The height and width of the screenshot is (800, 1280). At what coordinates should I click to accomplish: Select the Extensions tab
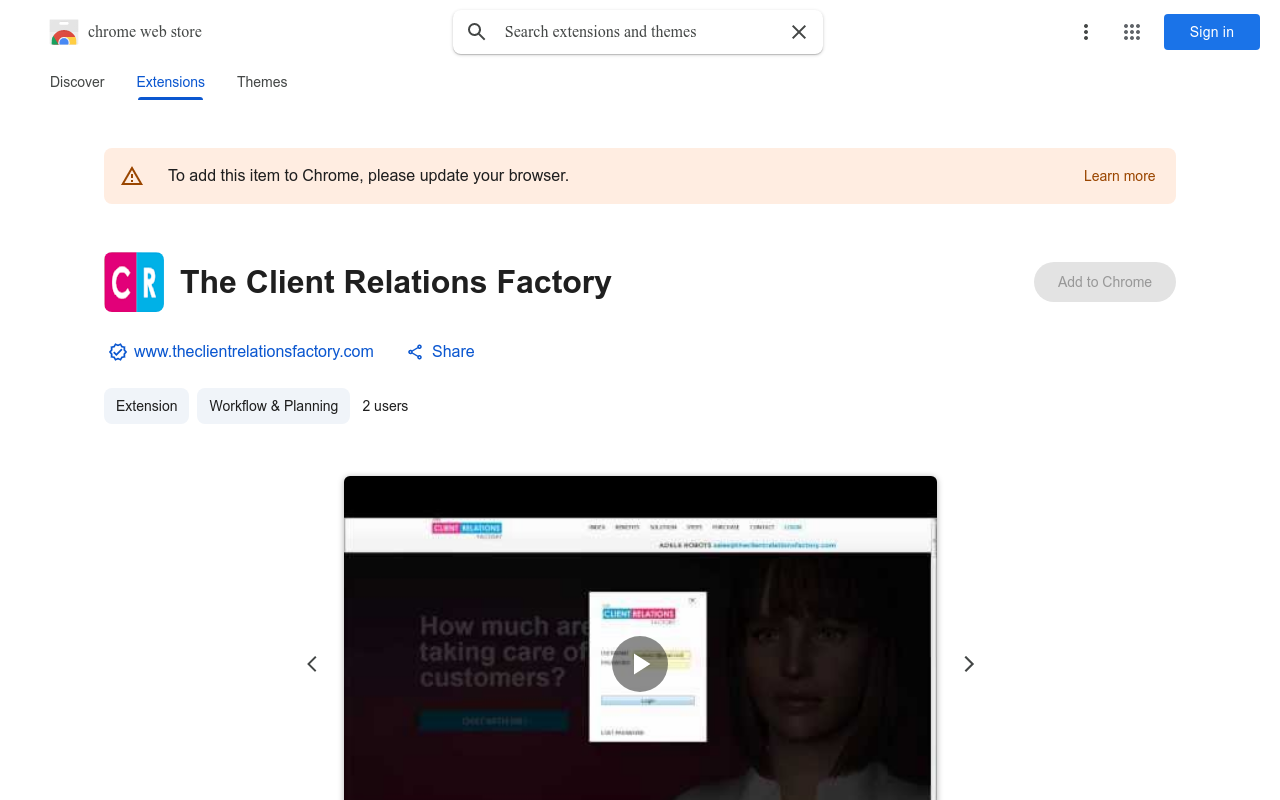(171, 82)
